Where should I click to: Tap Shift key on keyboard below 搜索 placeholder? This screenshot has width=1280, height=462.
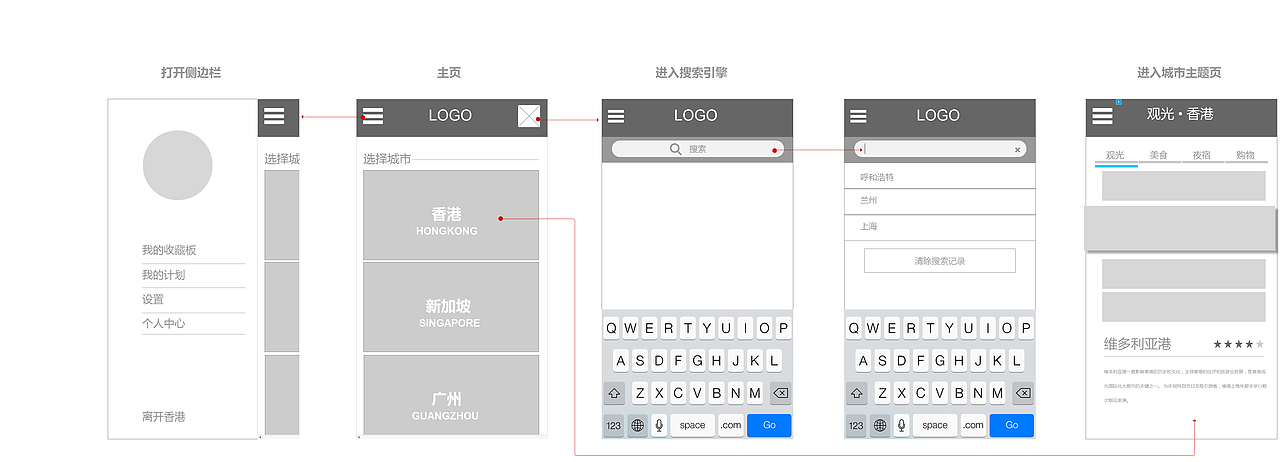click(x=614, y=393)
